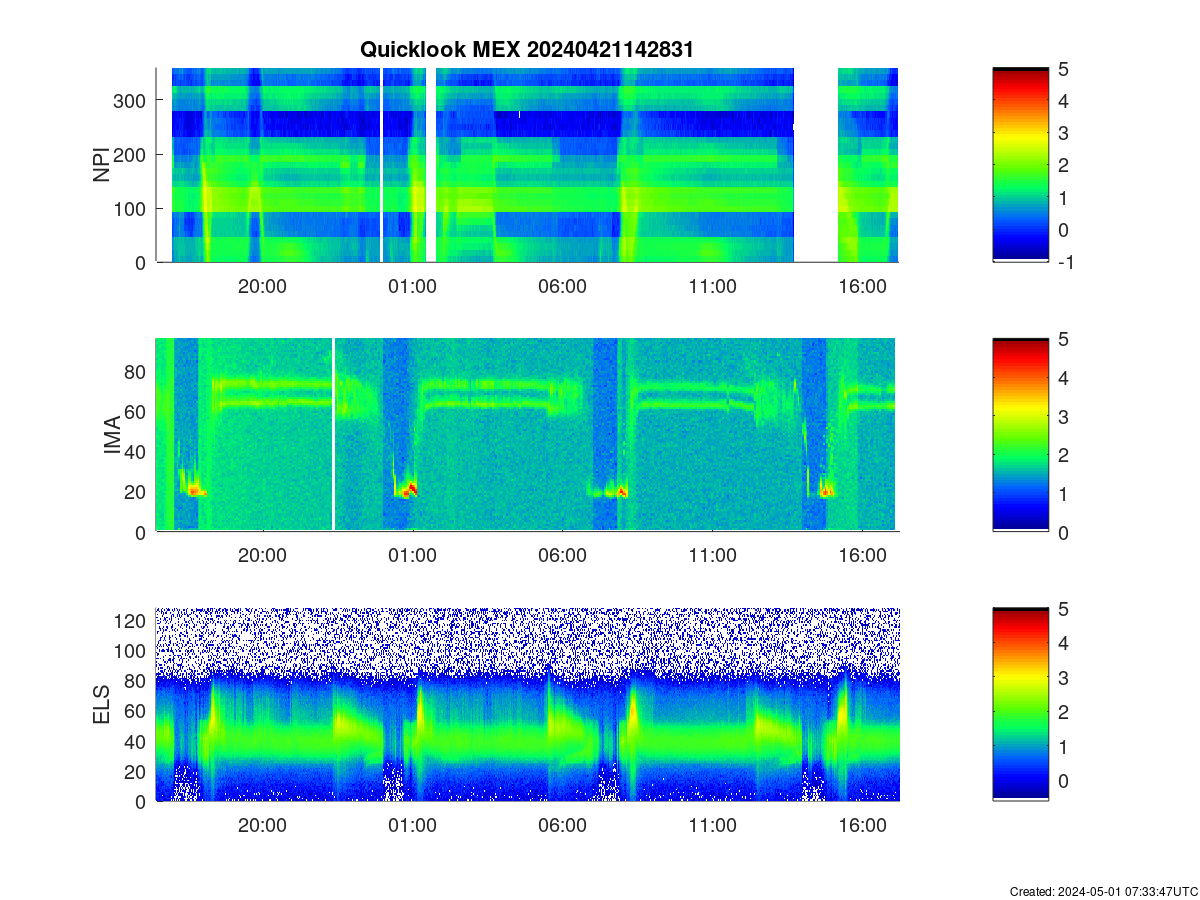Click the colorbar beside the NPI panel

tap(1021, 165)
